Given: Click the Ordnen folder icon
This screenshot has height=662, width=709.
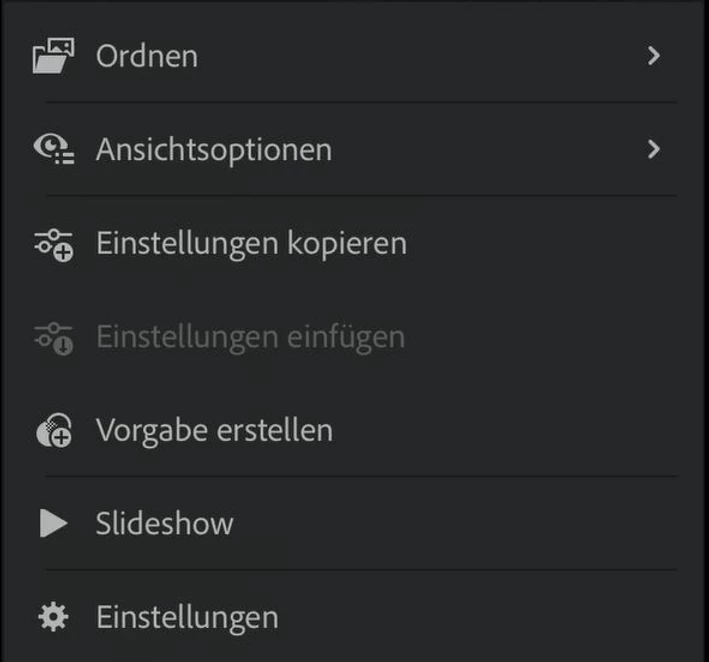Looking at the screenshot, I should click(x=53, y=56).
